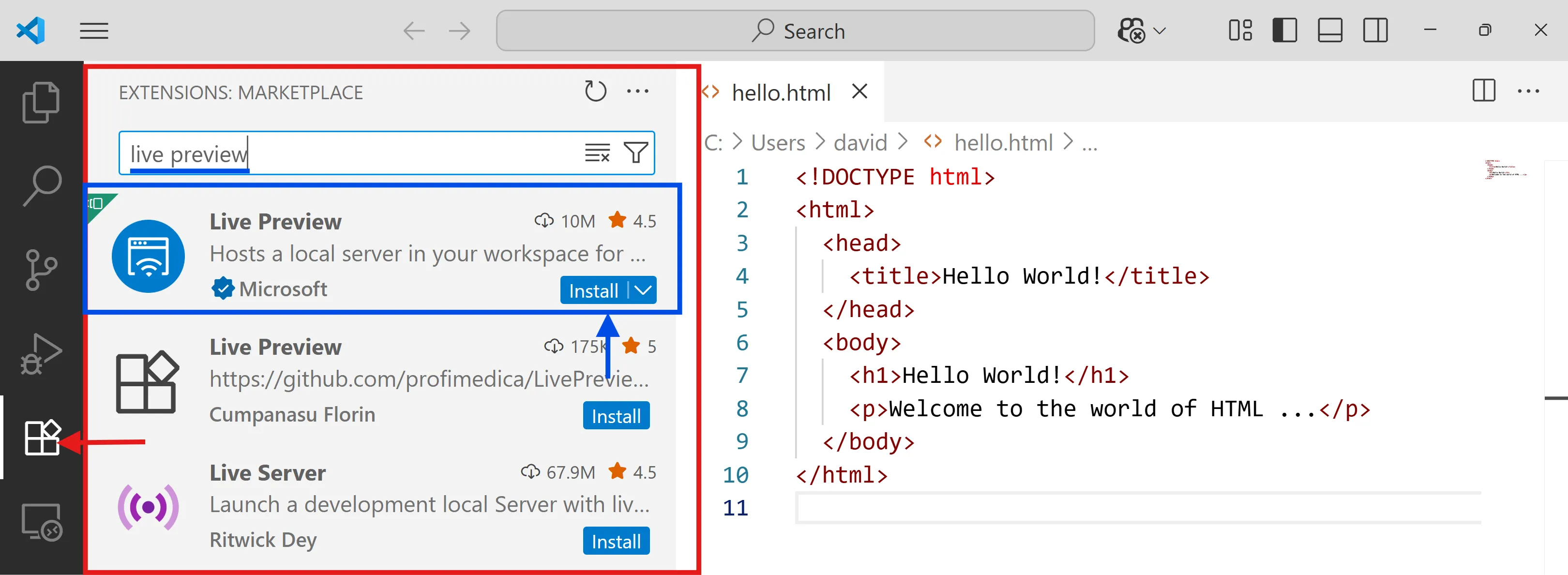1568x575 pixels.
Task: Open Copilot chat dropdown arrow
Action: click(x=1160, y=30)
